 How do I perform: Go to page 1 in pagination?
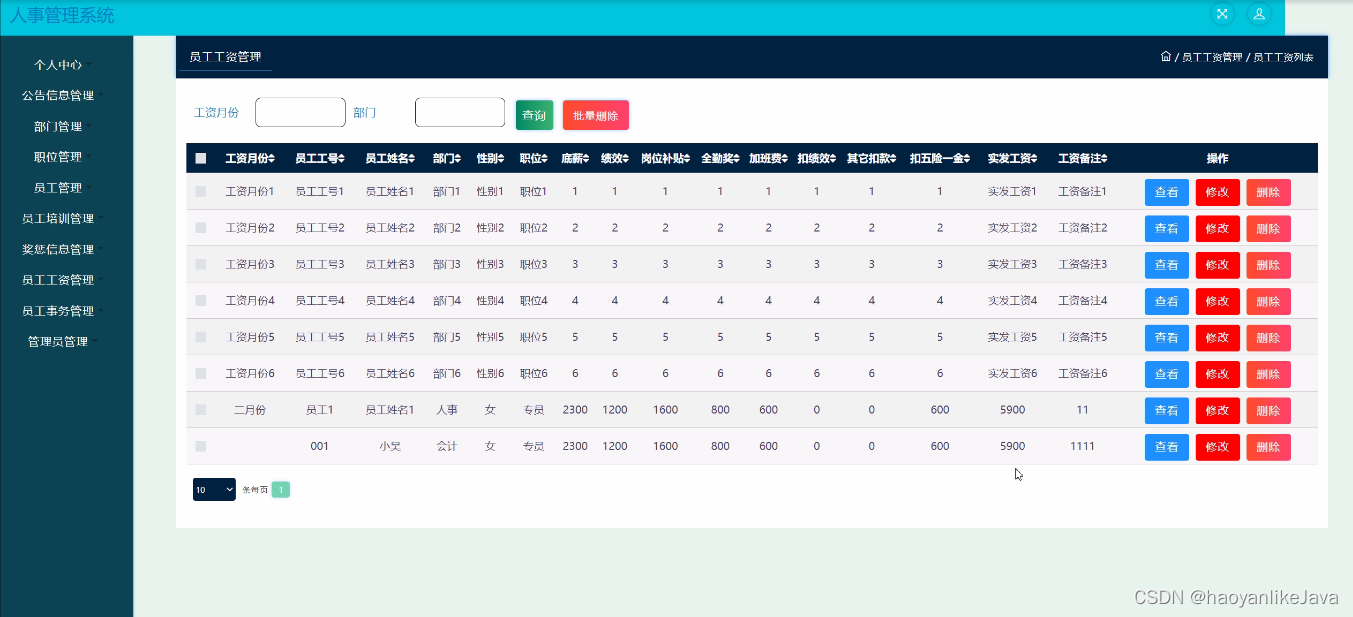click(281, 489)
